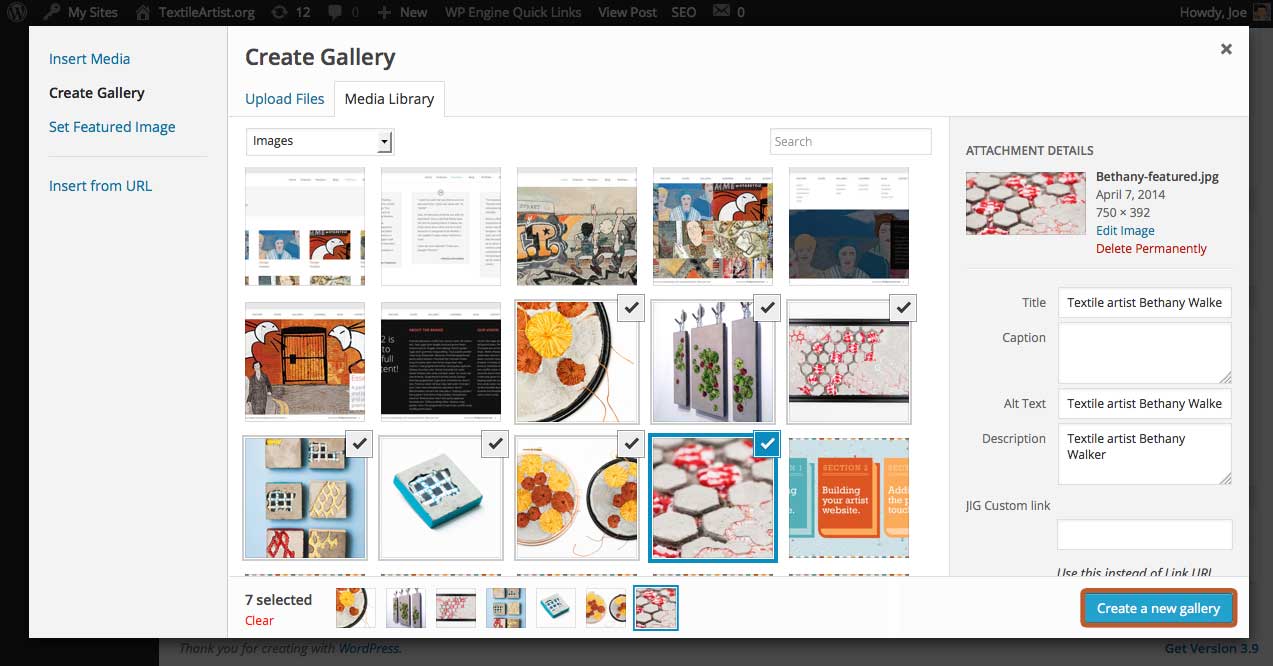Choose Insert from URL option

click(100, 186)
